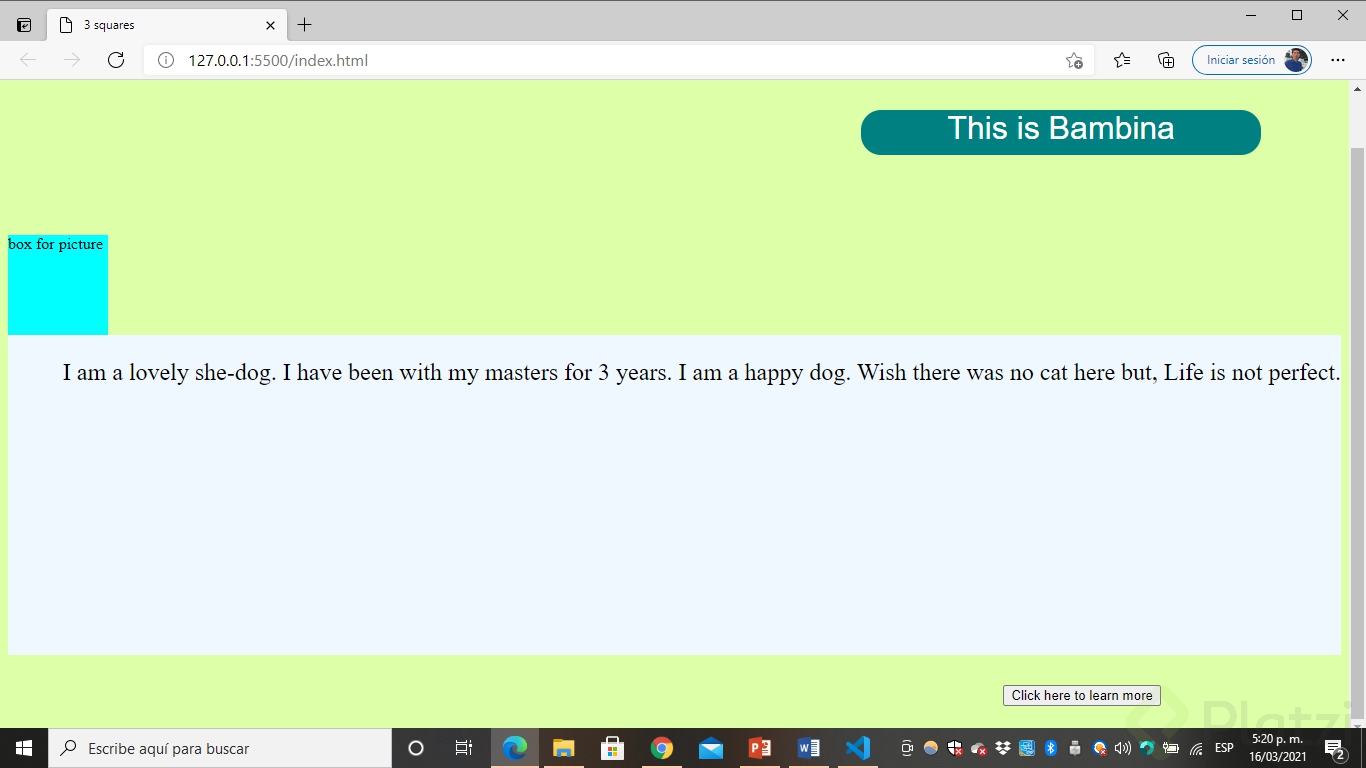Switch to Microsoft Edge on taskbar

(515, 748)
